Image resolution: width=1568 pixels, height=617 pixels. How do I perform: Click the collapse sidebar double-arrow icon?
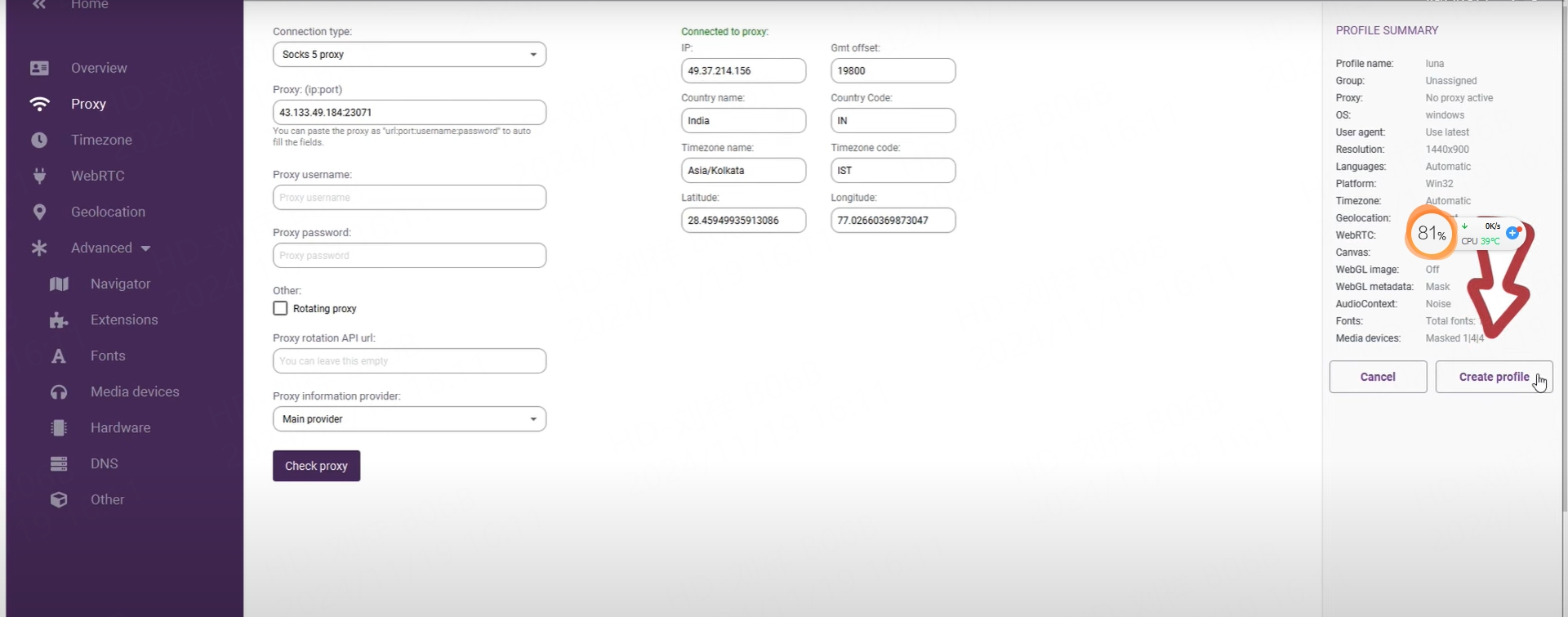[x=39, y=5]
